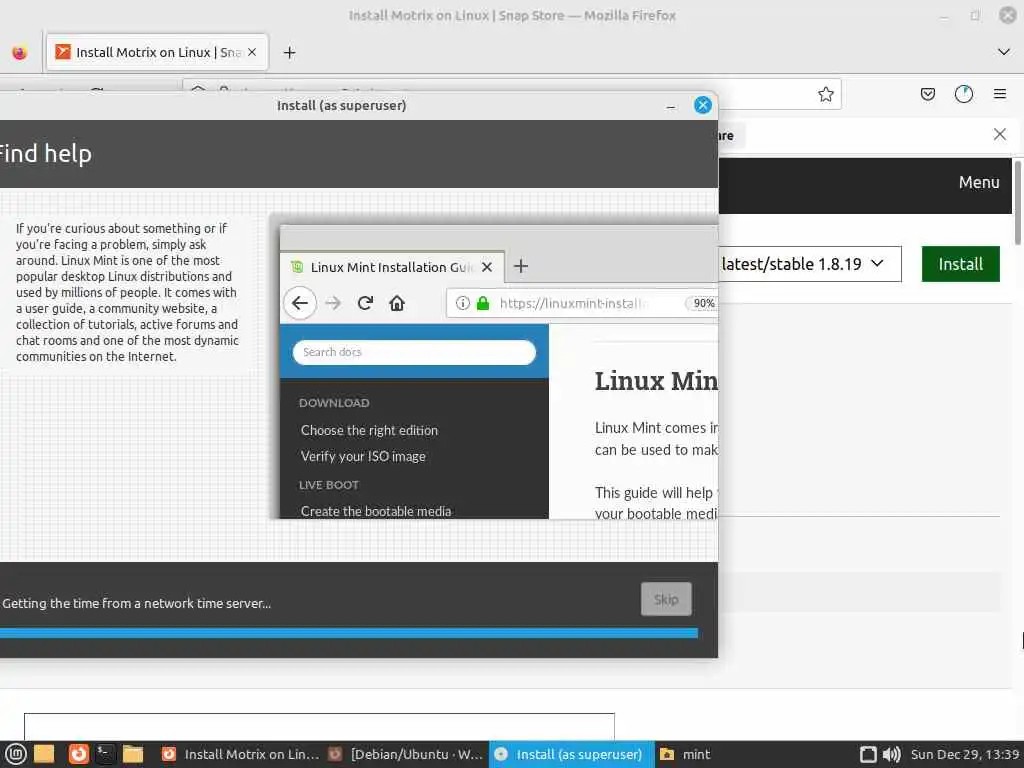Bookmark this page with the star icon
The height and width of the screenshot is (768, 1024).
coord(825,94)
